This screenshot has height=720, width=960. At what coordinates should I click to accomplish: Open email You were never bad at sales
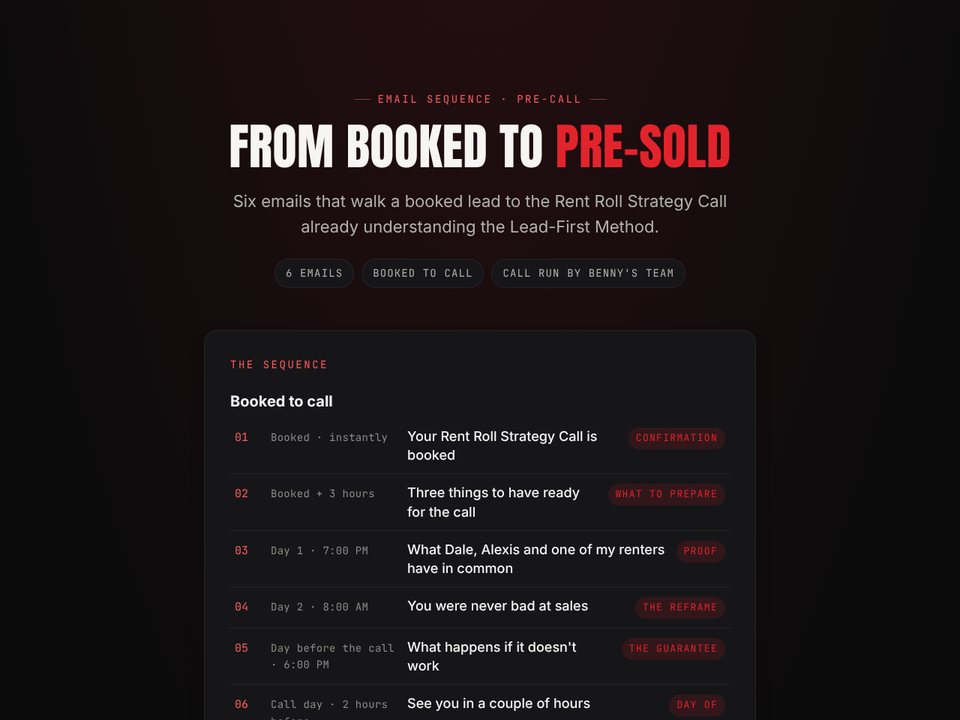click(480, 607)
